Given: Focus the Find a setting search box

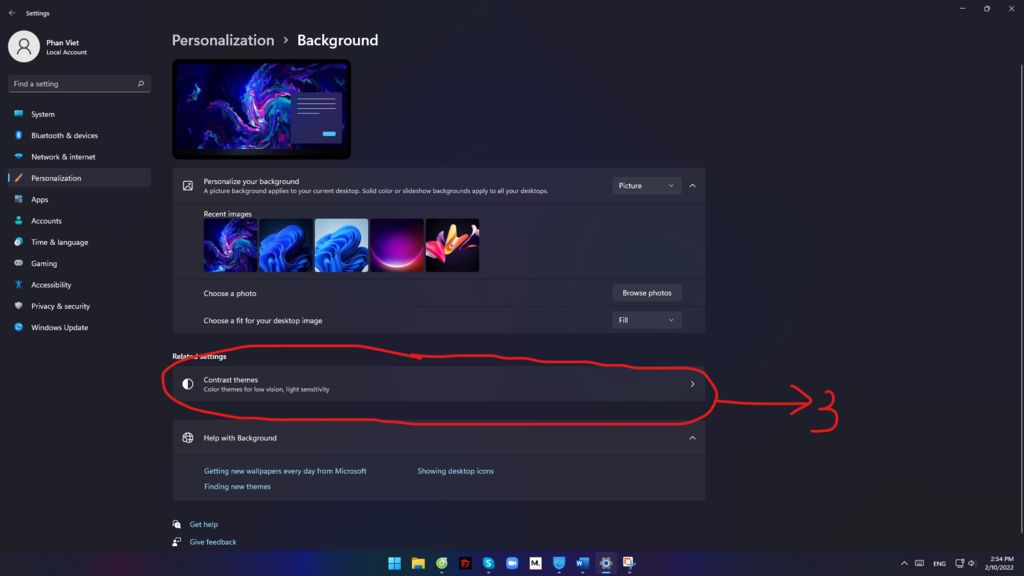Looking at the screenshot, I should [79, 84].
